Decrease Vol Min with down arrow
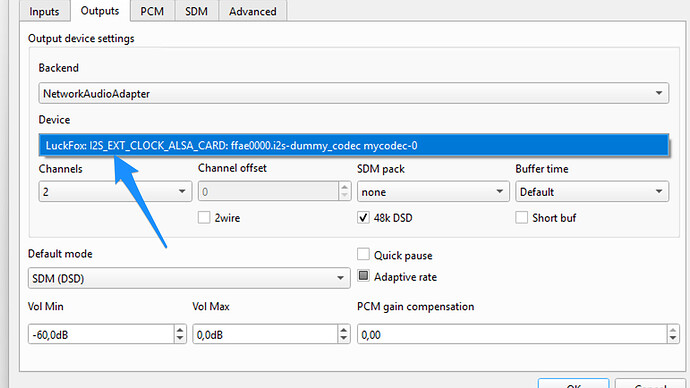Screen dimensions: 690x388 (x=180, y=339)
